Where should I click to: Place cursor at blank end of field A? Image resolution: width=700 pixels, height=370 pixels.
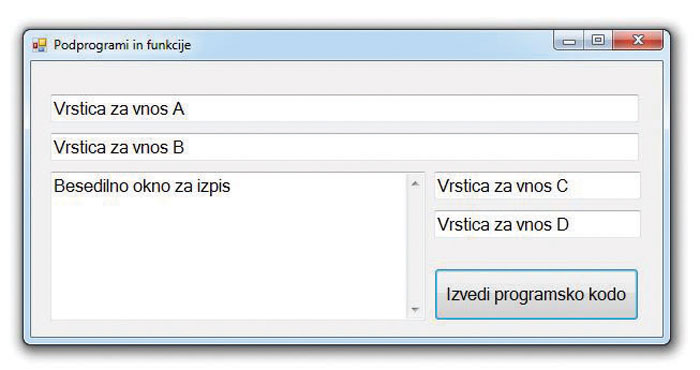click(411, 108)
